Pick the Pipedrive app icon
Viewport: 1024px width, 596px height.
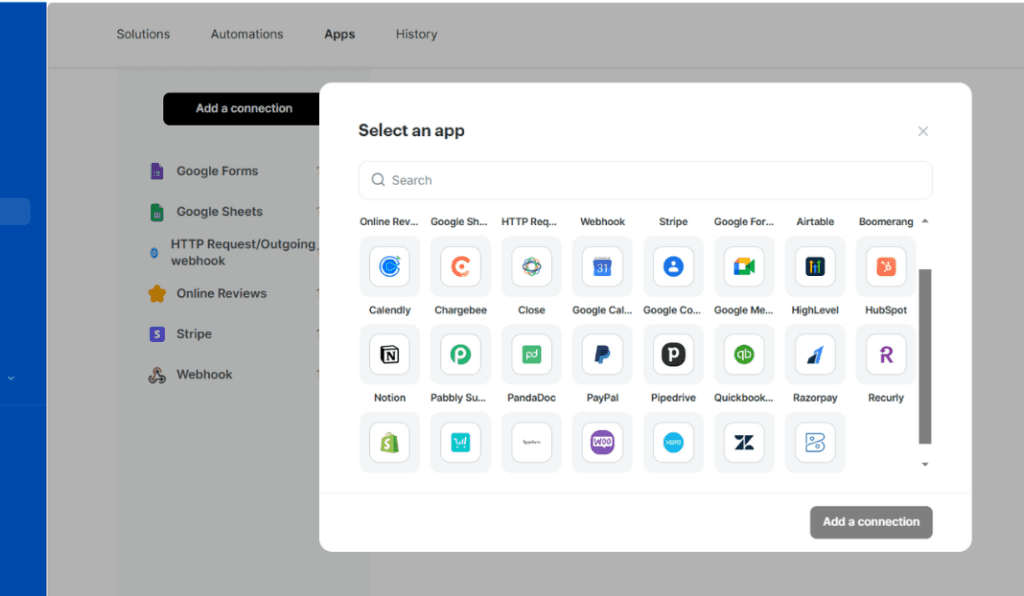coord(673,354)
